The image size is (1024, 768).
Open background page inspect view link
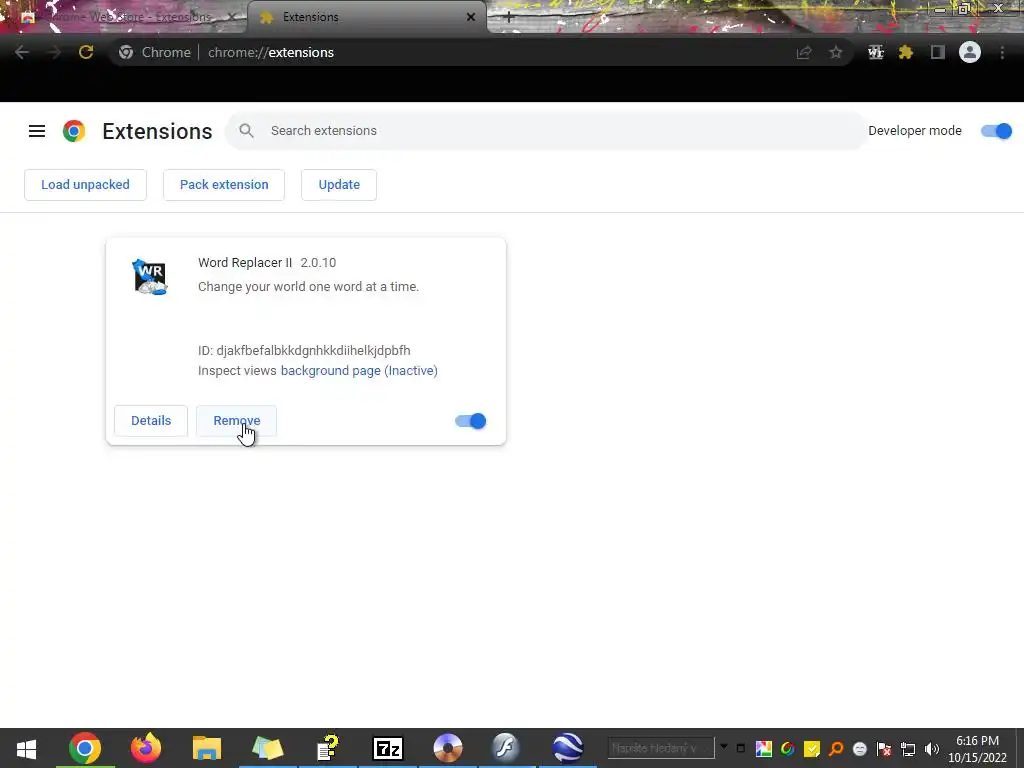[x=359, y=370]
